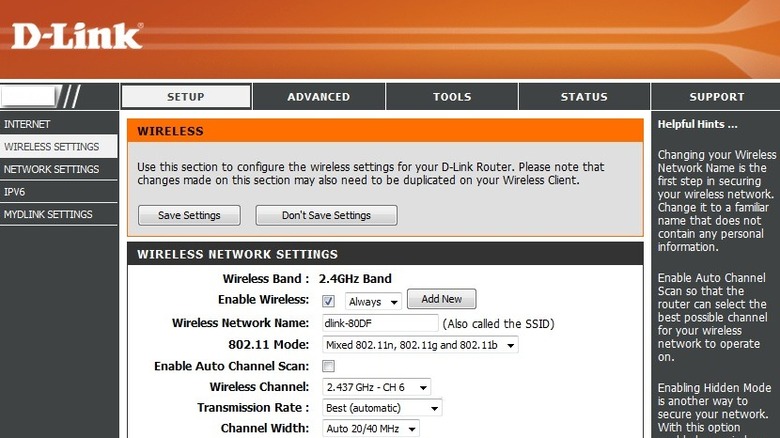
Task: Click the Helpful Hints heading
Action: 697,124
